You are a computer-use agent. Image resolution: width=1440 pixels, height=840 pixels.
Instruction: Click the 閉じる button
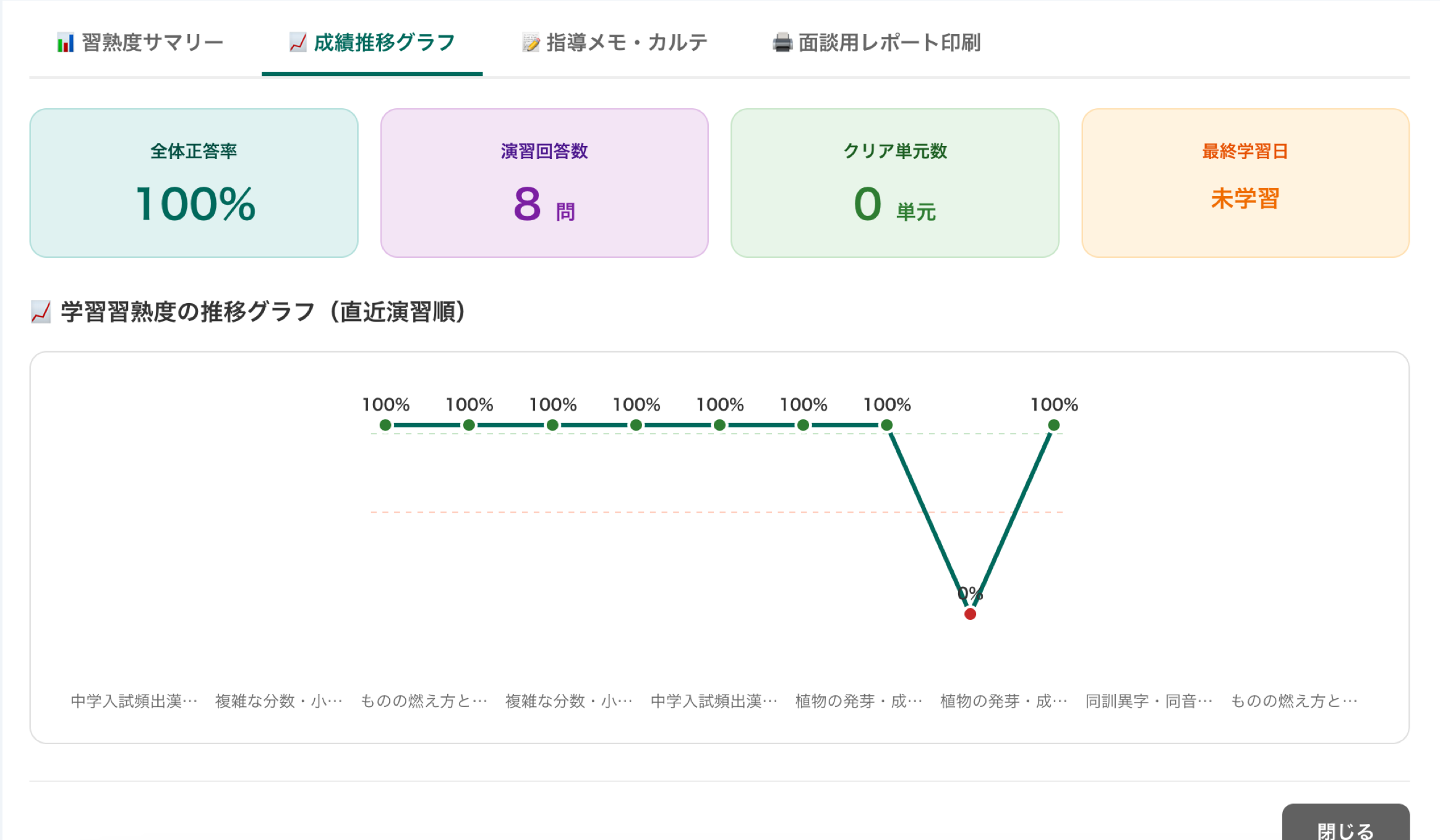[1345, 823]
